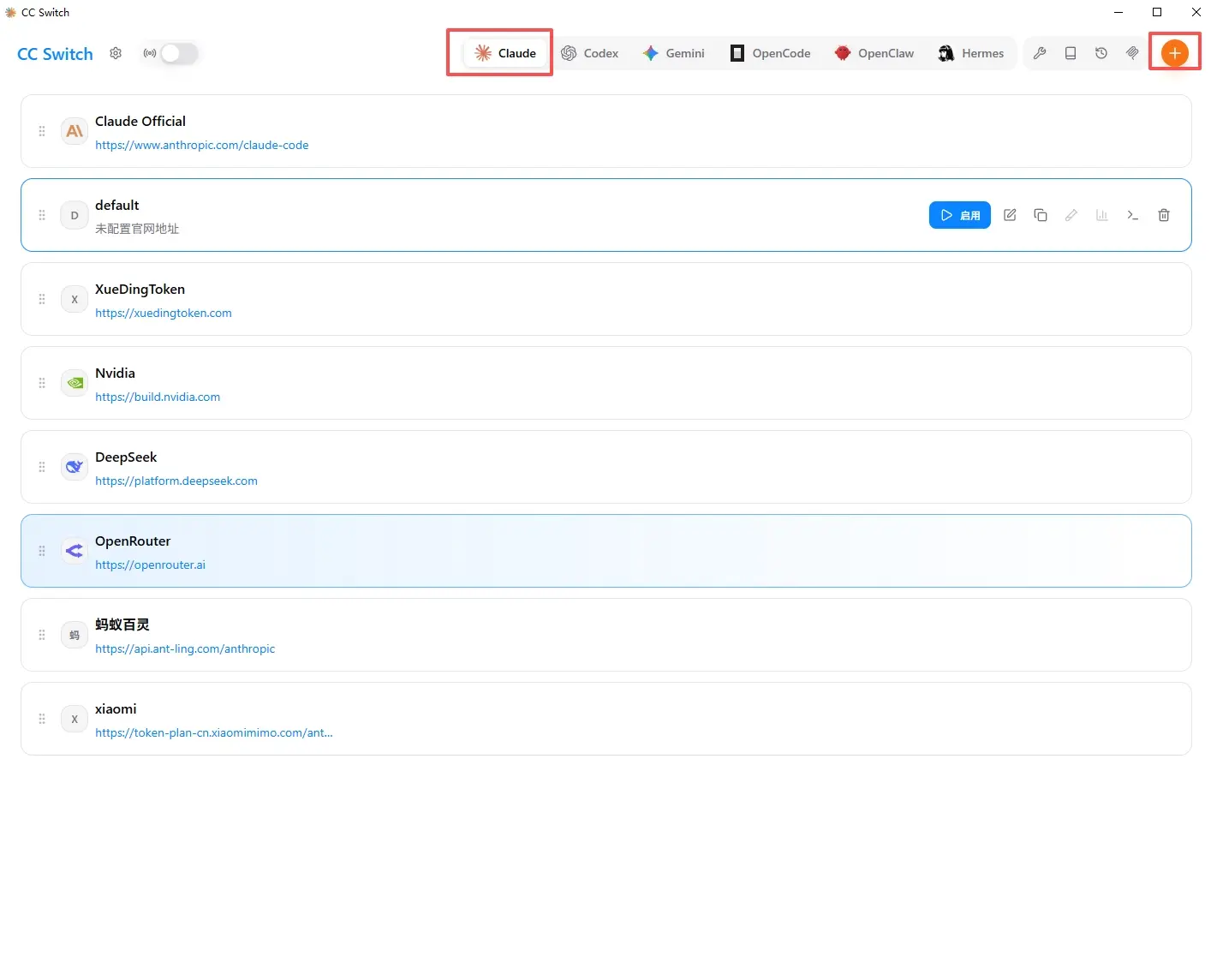The height and width of the screenshot is (980, 1211).
Task: Click the faded test-tube icon on the default row
Action: pyautogui.click(x=1071, y=215)
